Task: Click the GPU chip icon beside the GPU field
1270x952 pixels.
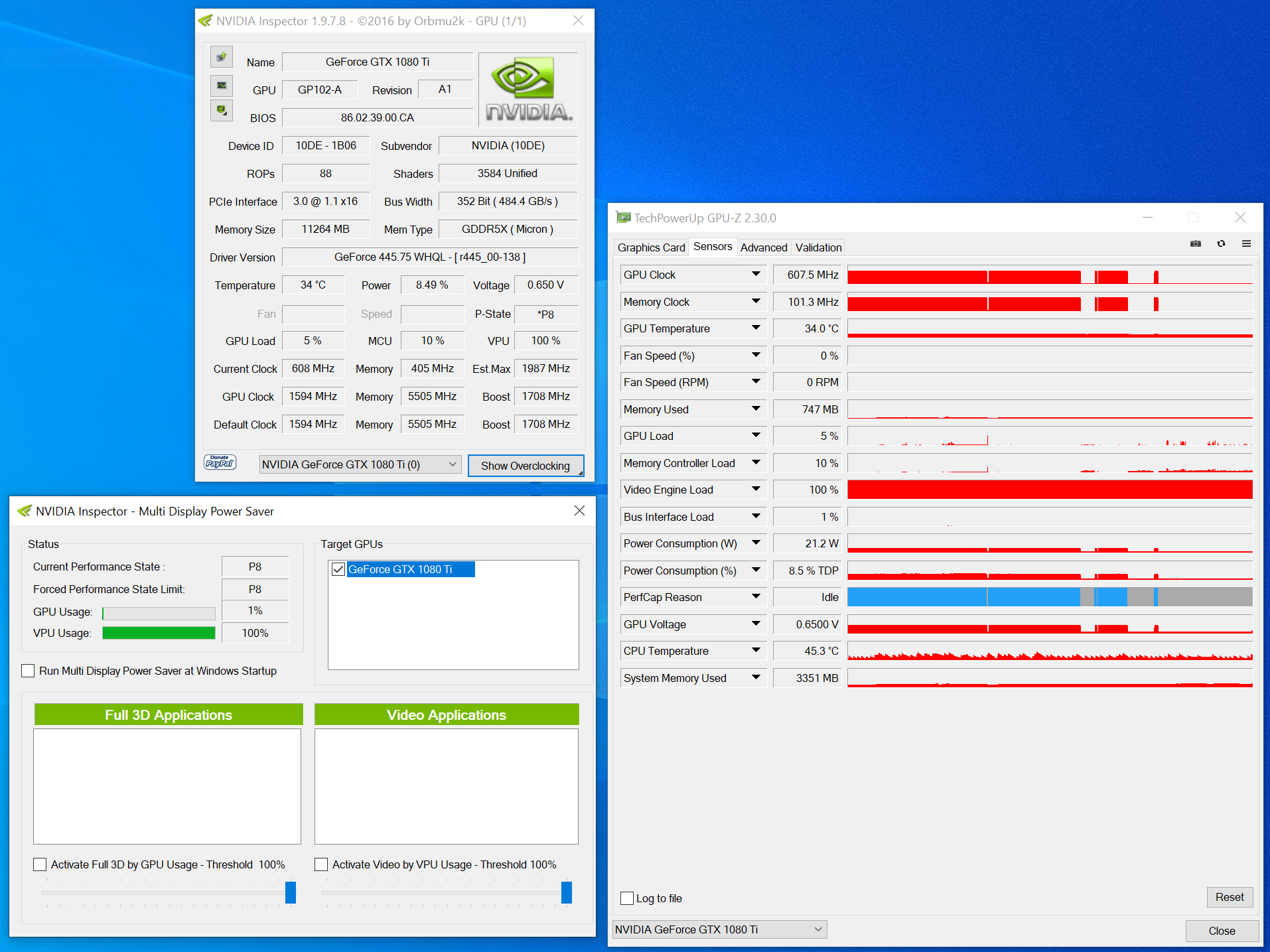Action: pos(222,85)
